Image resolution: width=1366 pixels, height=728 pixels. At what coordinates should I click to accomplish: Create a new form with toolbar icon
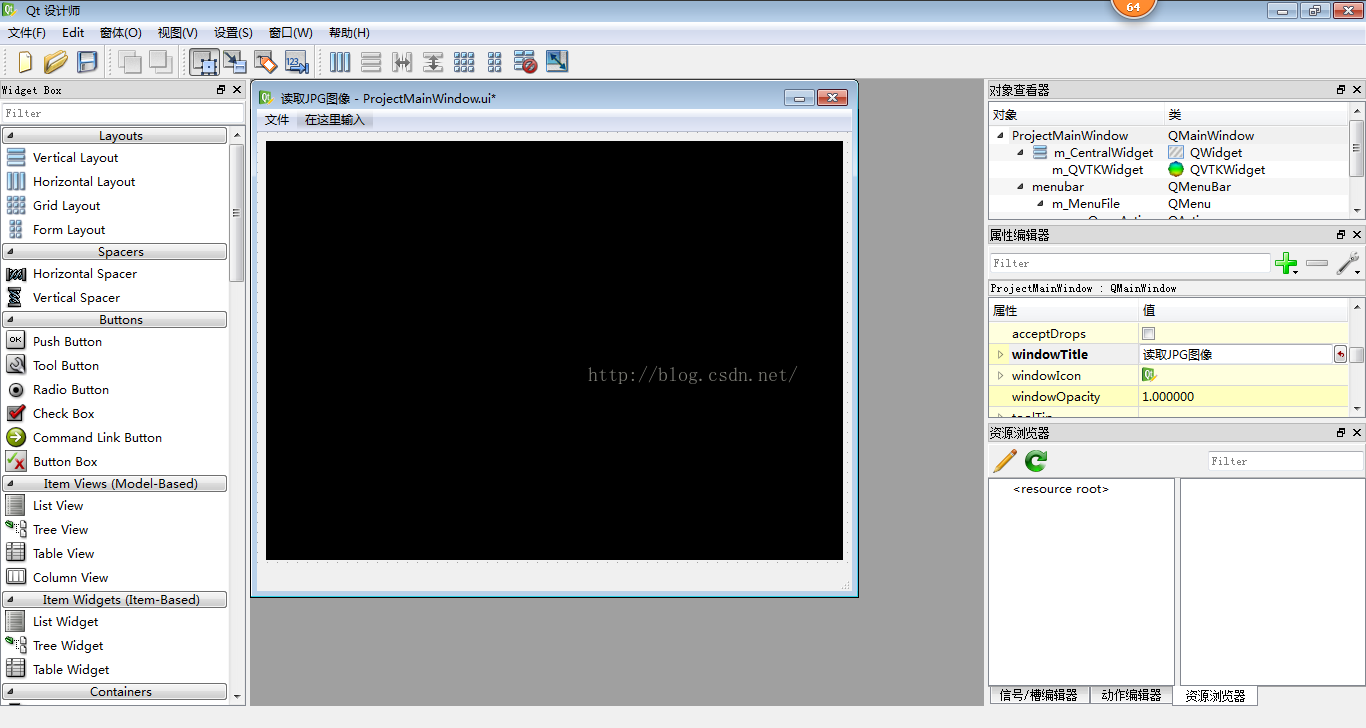pos(24,62)
